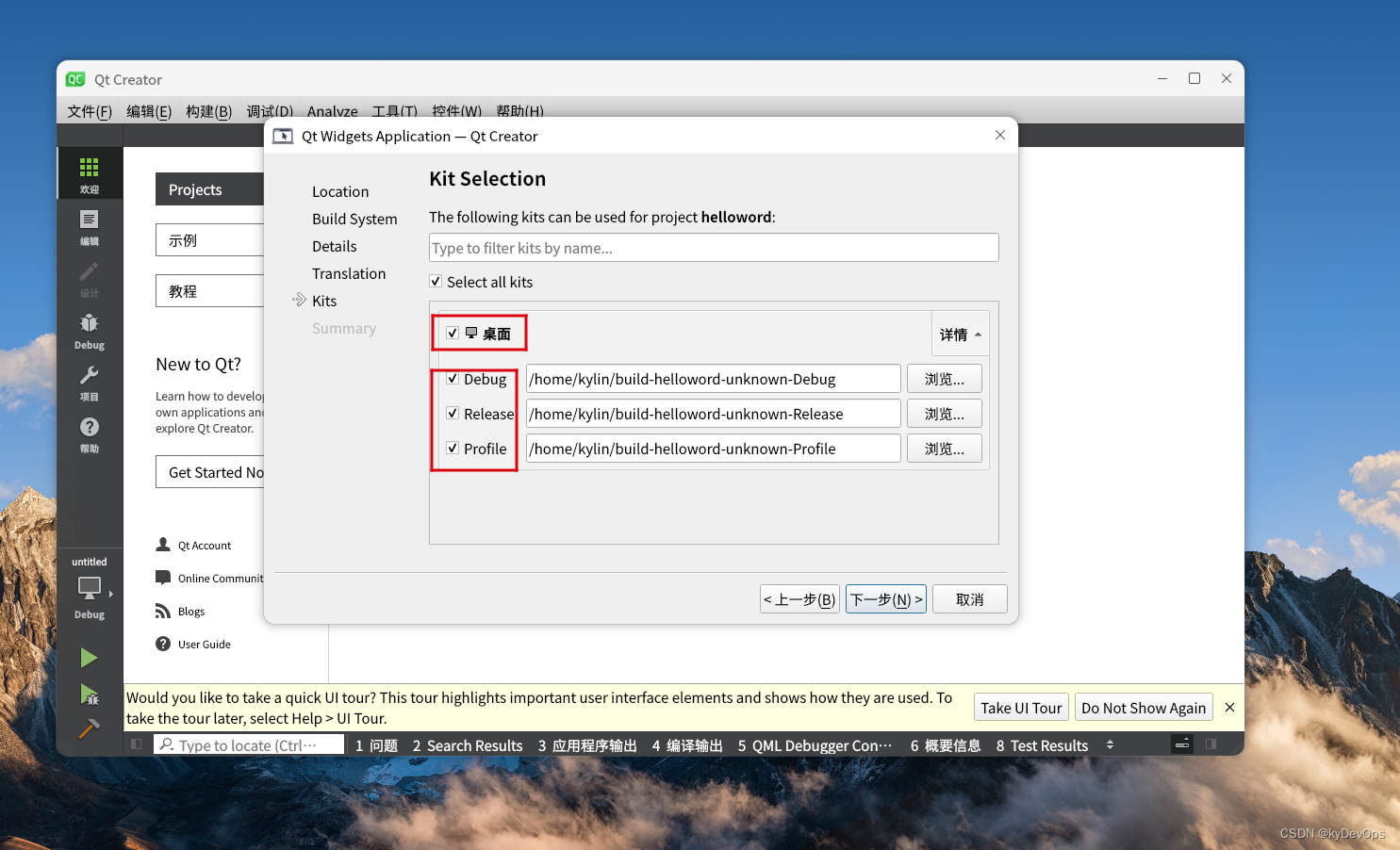Toggle the Release build configuration checkbox

(x=453, y=413)
